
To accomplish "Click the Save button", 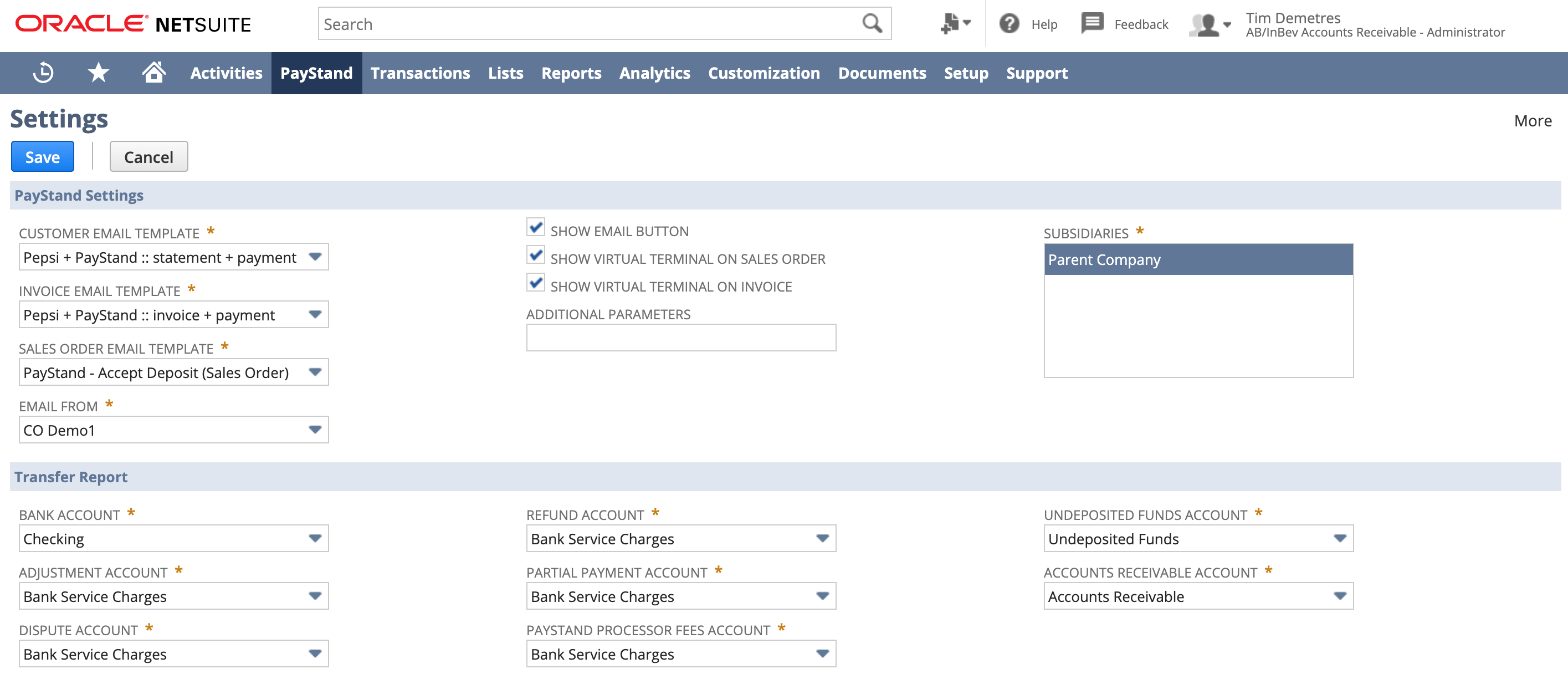I will (43, 156).
